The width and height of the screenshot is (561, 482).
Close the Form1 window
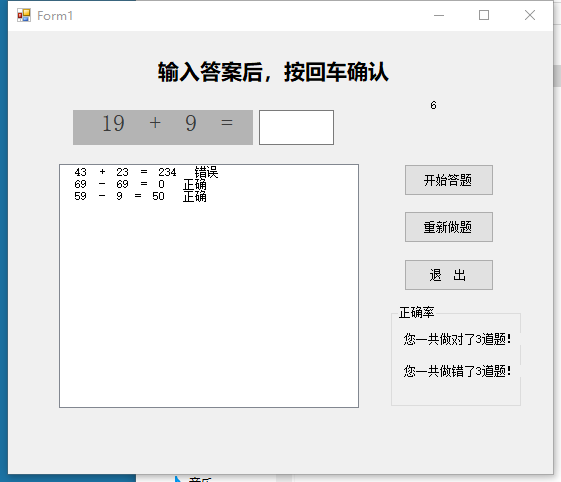(x=530, y=15)
